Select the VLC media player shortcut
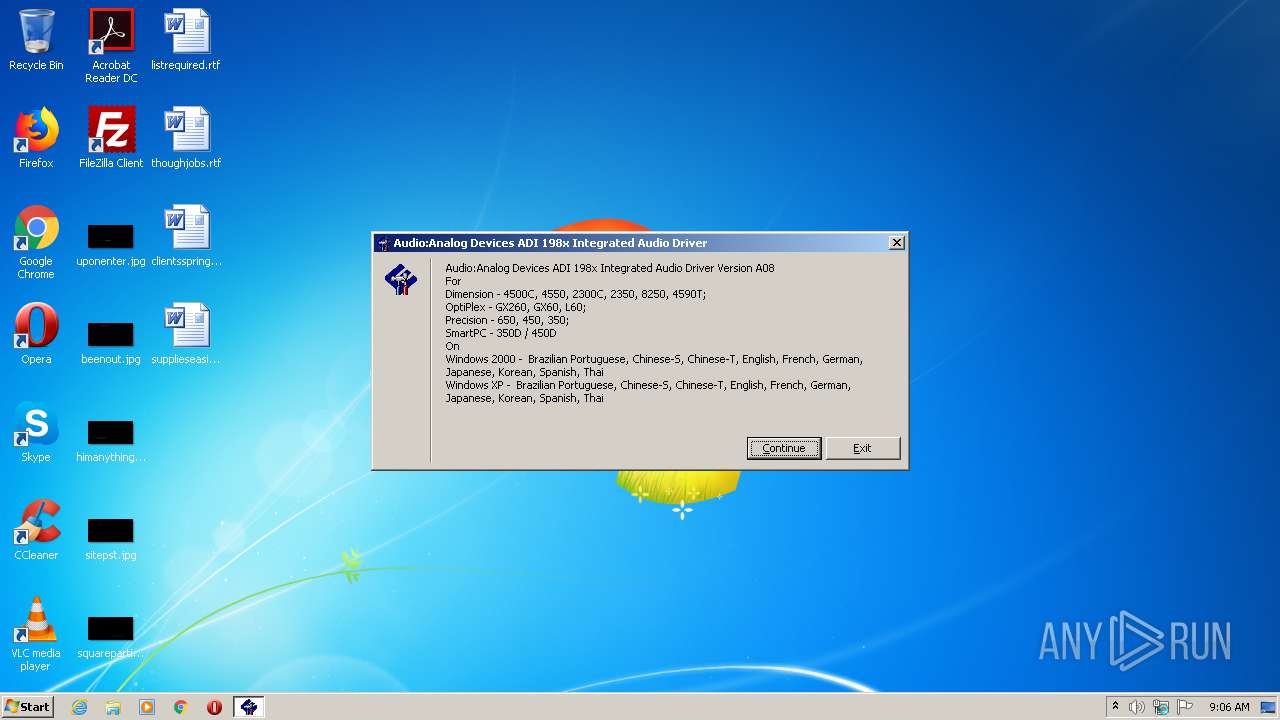The width and height of the screenshot is (1280, 720). pos(36,634)
